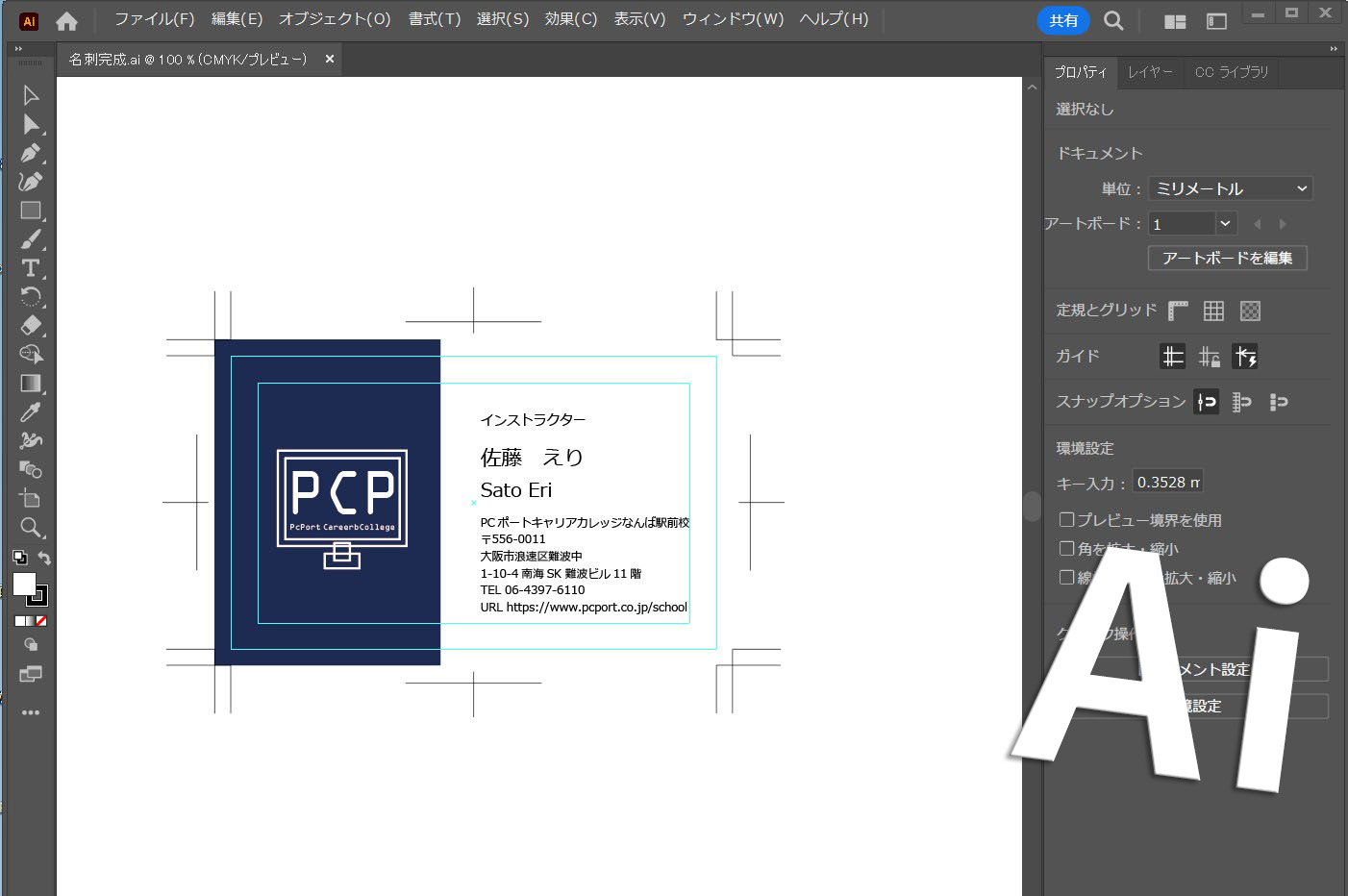Open the ウィンドウ(W) menu
Image resolution: width=1348 pixels, height=896 pixels.
click(733, 19)
